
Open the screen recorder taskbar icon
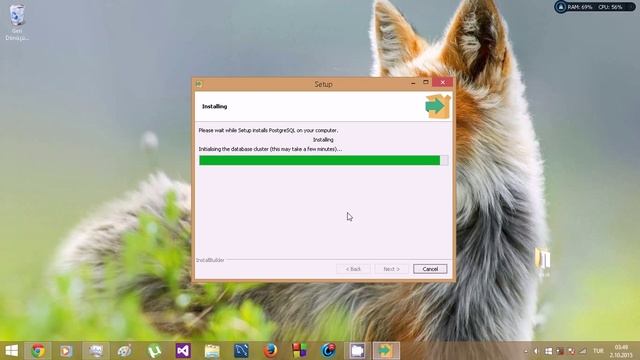click(x=357, y=351)
